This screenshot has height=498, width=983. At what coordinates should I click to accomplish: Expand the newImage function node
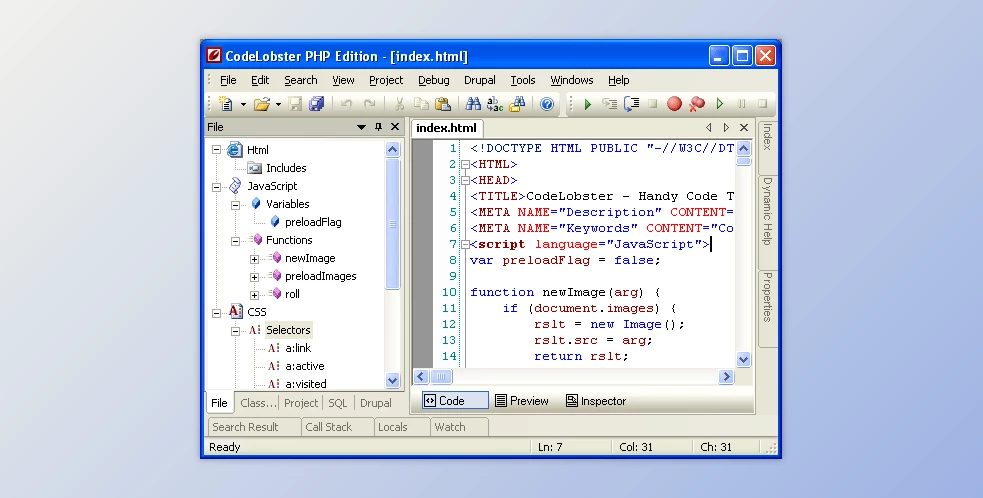(x=255, y=259)
